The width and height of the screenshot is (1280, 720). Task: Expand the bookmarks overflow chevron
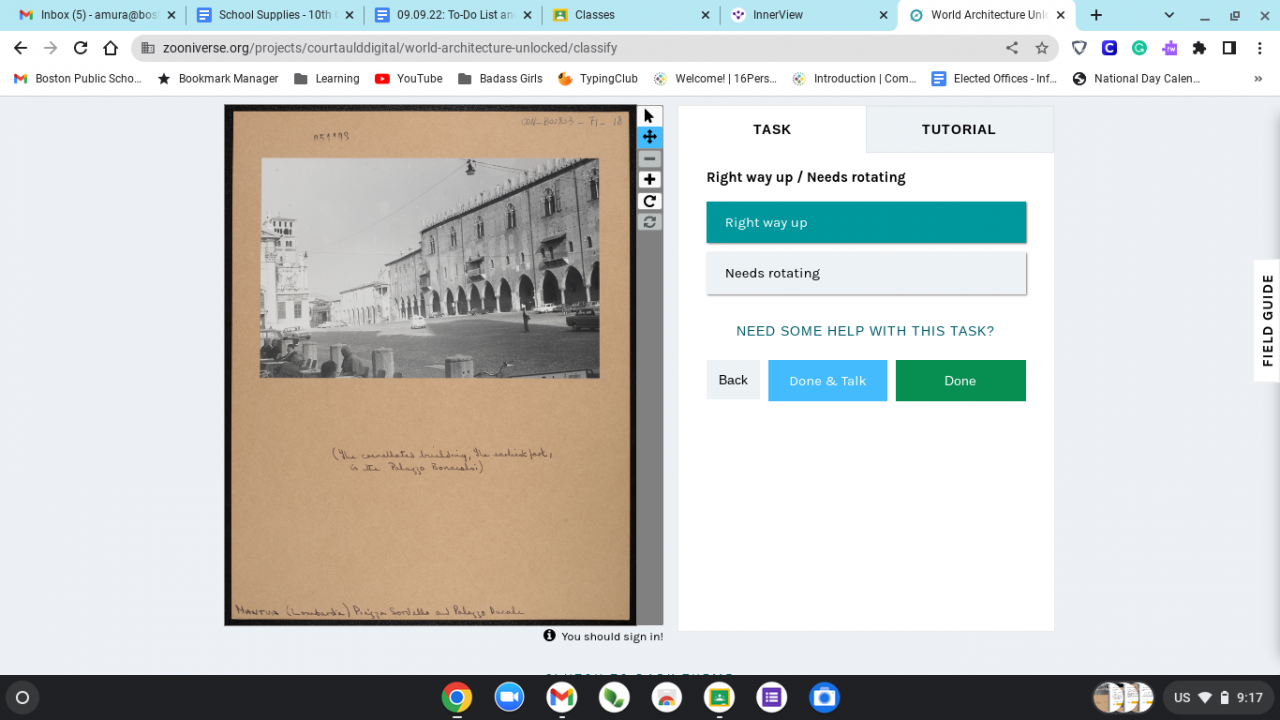point(1258,78)
